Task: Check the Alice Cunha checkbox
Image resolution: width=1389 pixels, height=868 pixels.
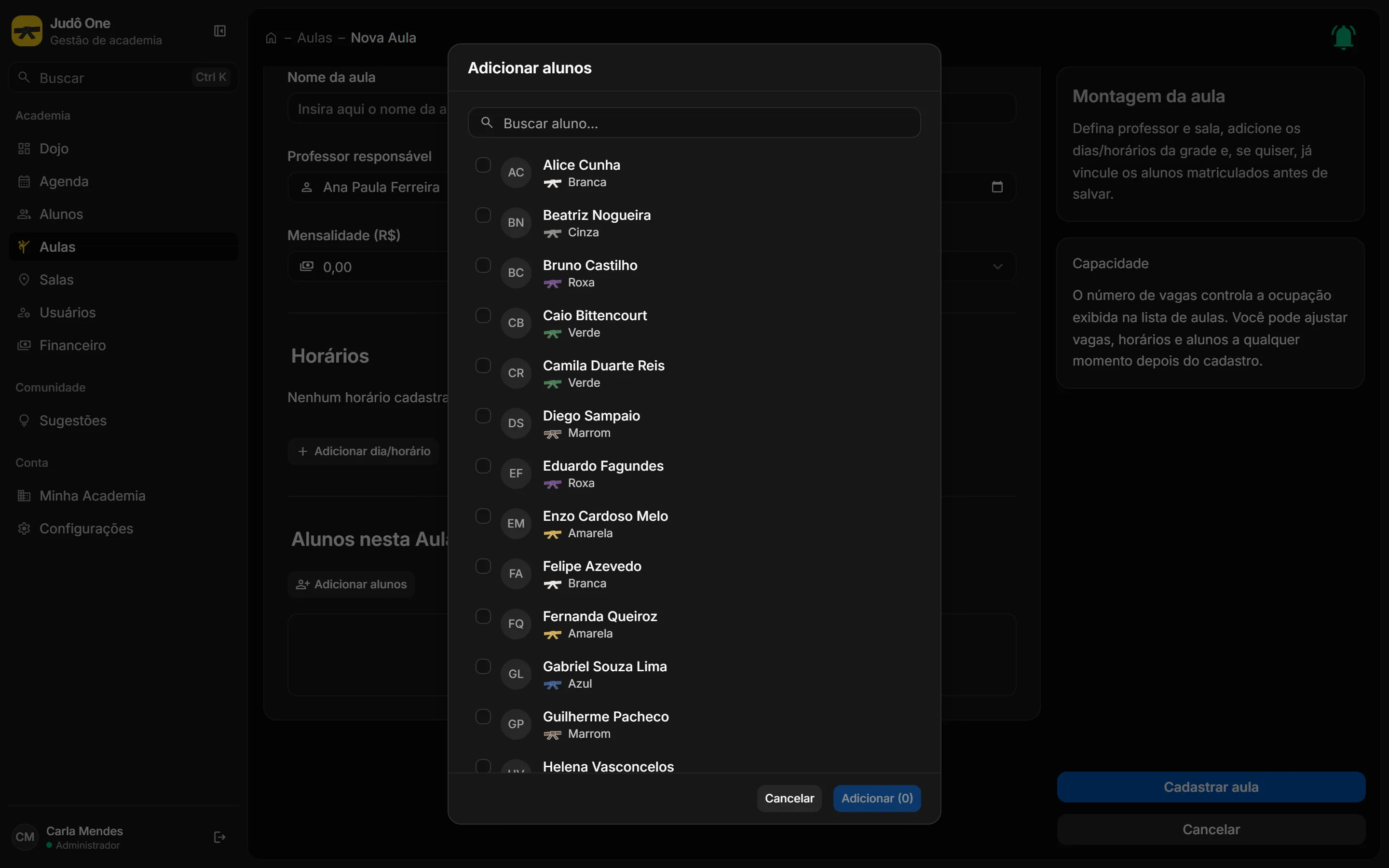Action: [483, 165]
